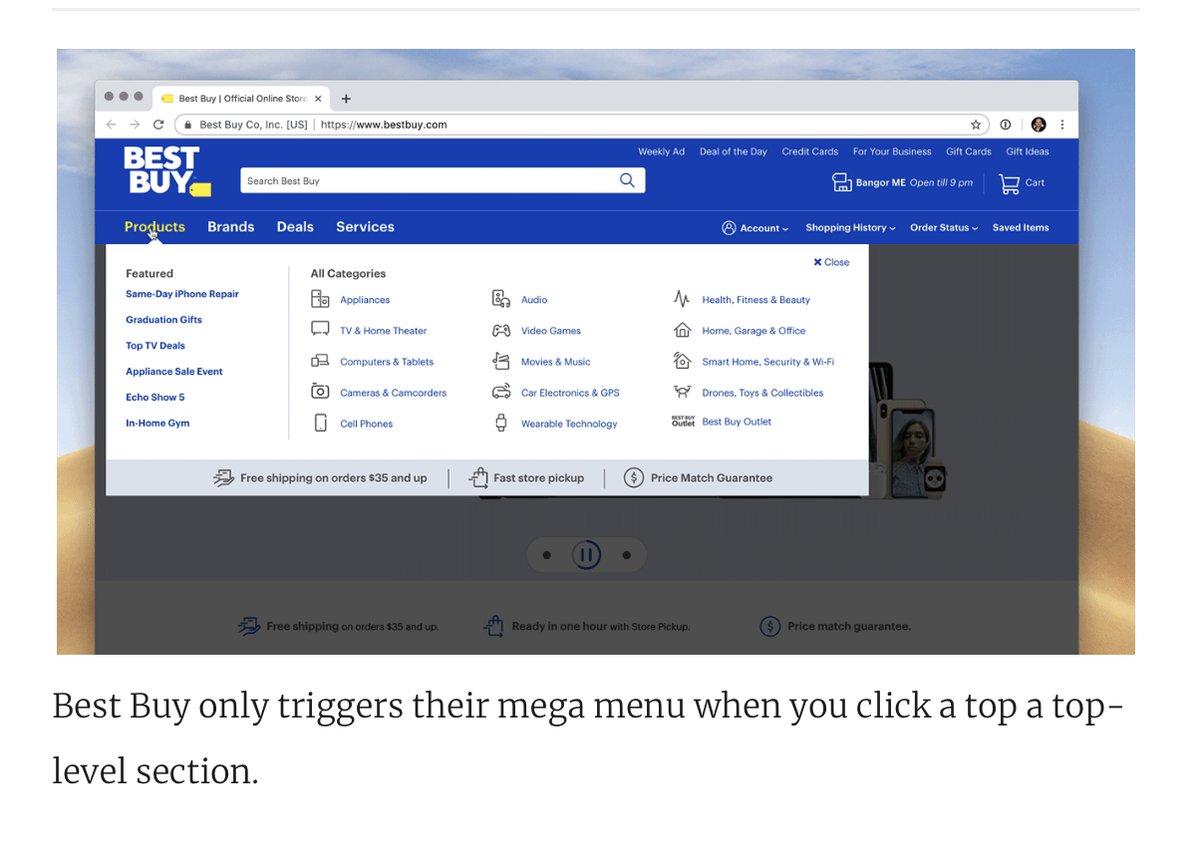The width and height of the screenshot is (1200, 866).
Task: Open a new browser tab
Action: [346, 99]
